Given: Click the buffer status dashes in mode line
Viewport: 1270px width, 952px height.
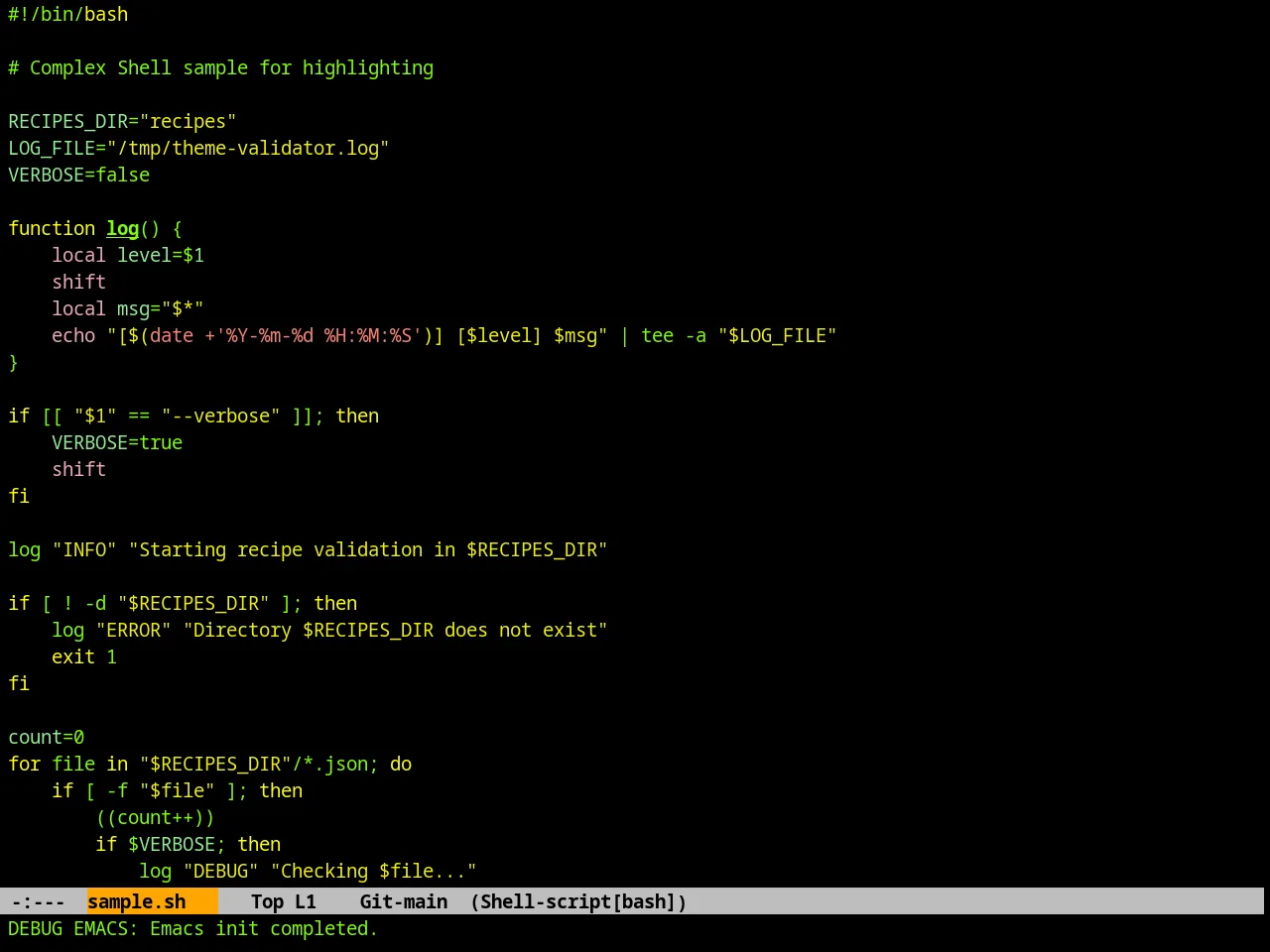Looking at the screenshot, I should click(x=38, y=901).
